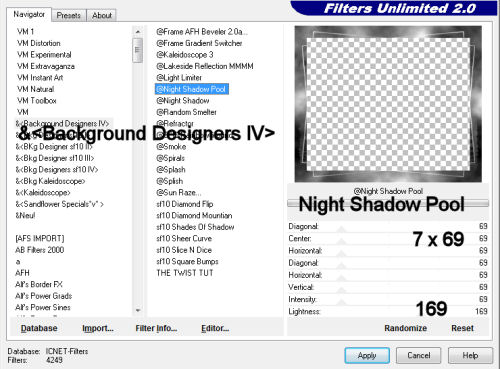Click the Night Shadow Pool preview image
Viewport: 500px width, 369px height.
pyautogui.click(x=388, y=104)
